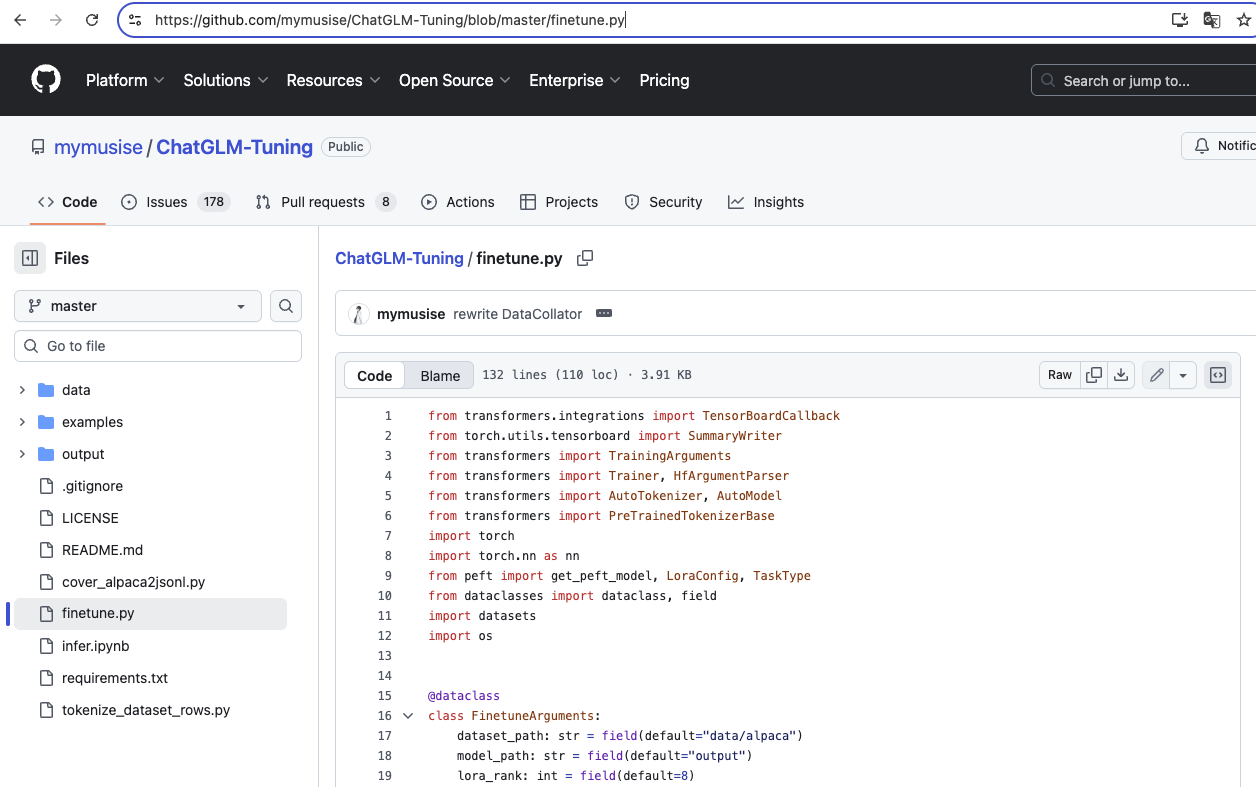The height and width of the screenshot is (787, 1256).
Task: Click the search files magnifier button
Action: click(x=286, y=306)
